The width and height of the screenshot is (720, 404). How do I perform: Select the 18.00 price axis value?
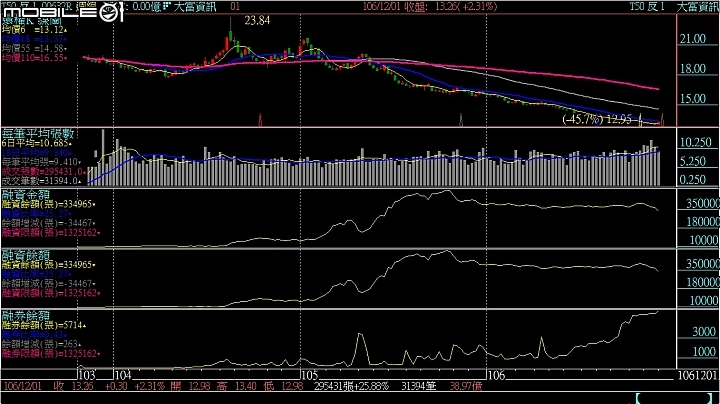pos(692,69)
